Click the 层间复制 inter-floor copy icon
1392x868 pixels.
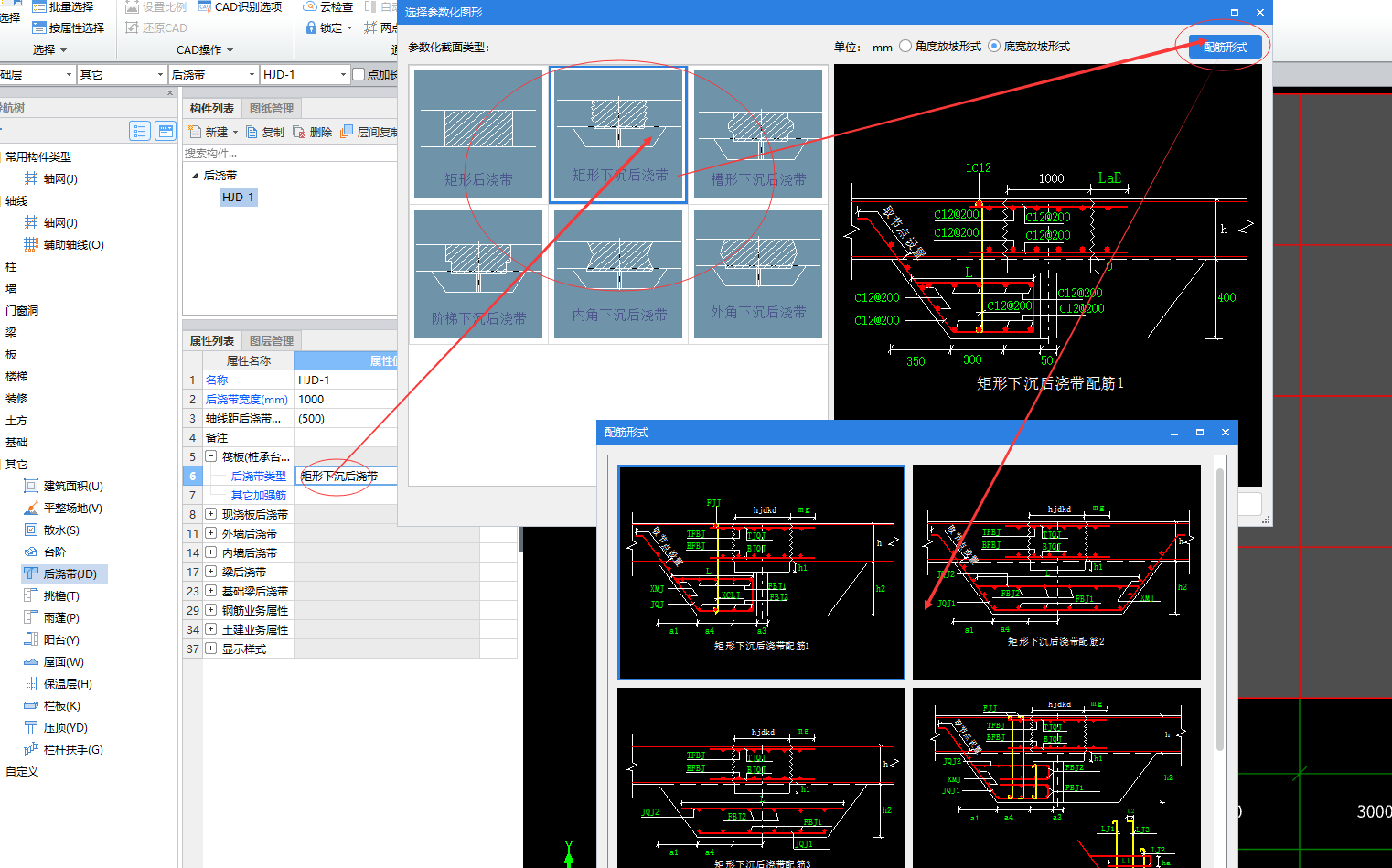tap(346, 132)
